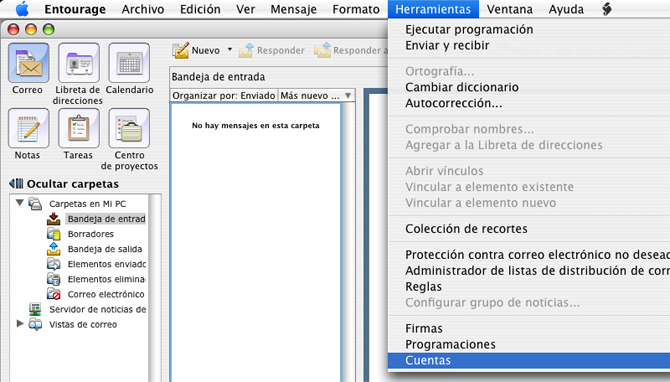Open the Tareas tasks icon

[79, 128]
